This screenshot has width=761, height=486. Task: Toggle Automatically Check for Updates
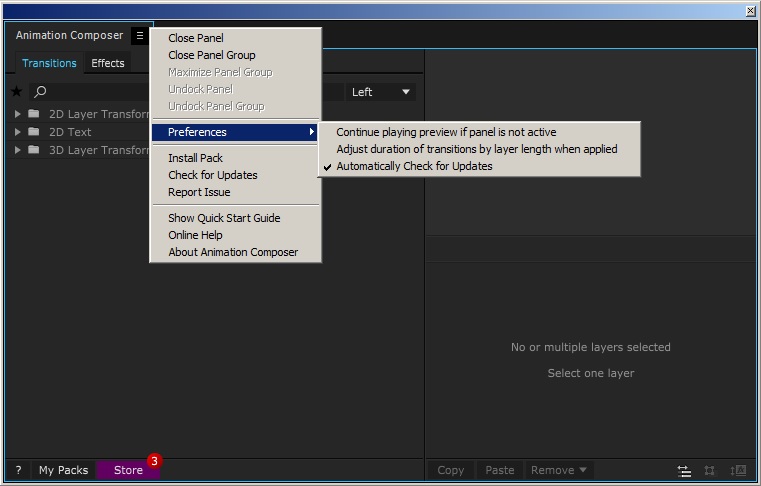click(x=479, y=166)
